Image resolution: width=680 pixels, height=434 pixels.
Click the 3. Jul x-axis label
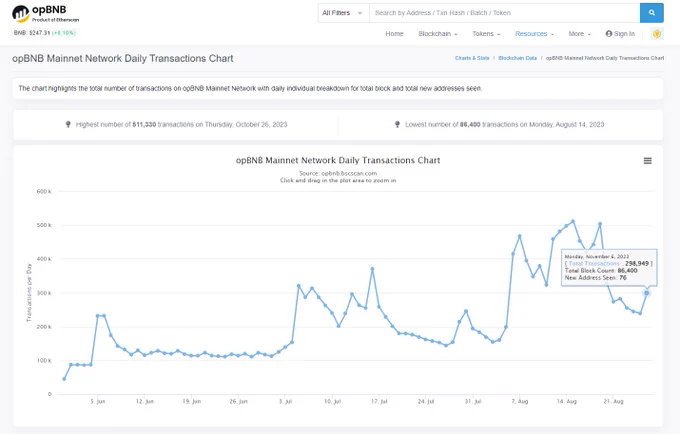285,402
